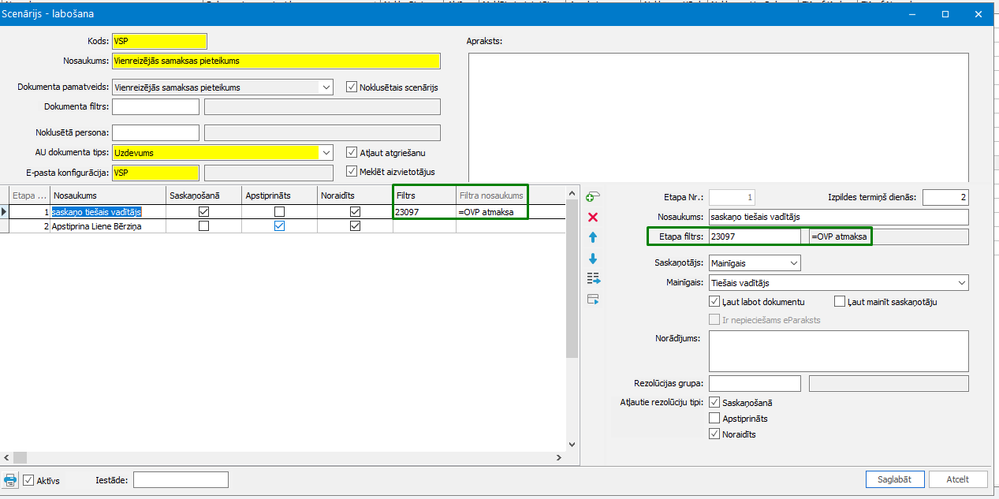Expand Mainīgais Tiešais vadītājs dropdown

click(961, 282)
